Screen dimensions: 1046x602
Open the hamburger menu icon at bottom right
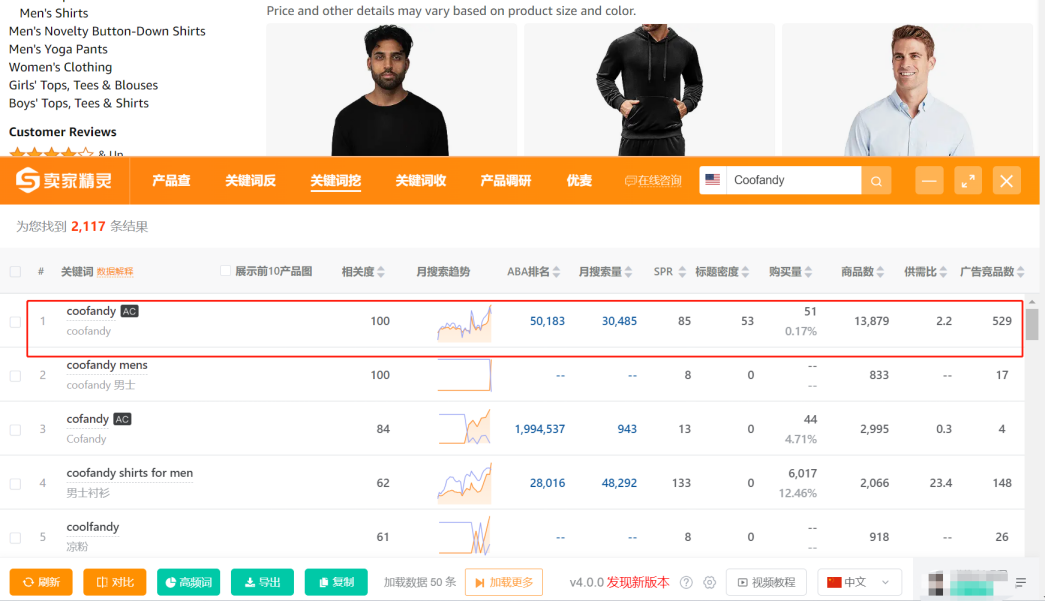[x=1021, y=582]
